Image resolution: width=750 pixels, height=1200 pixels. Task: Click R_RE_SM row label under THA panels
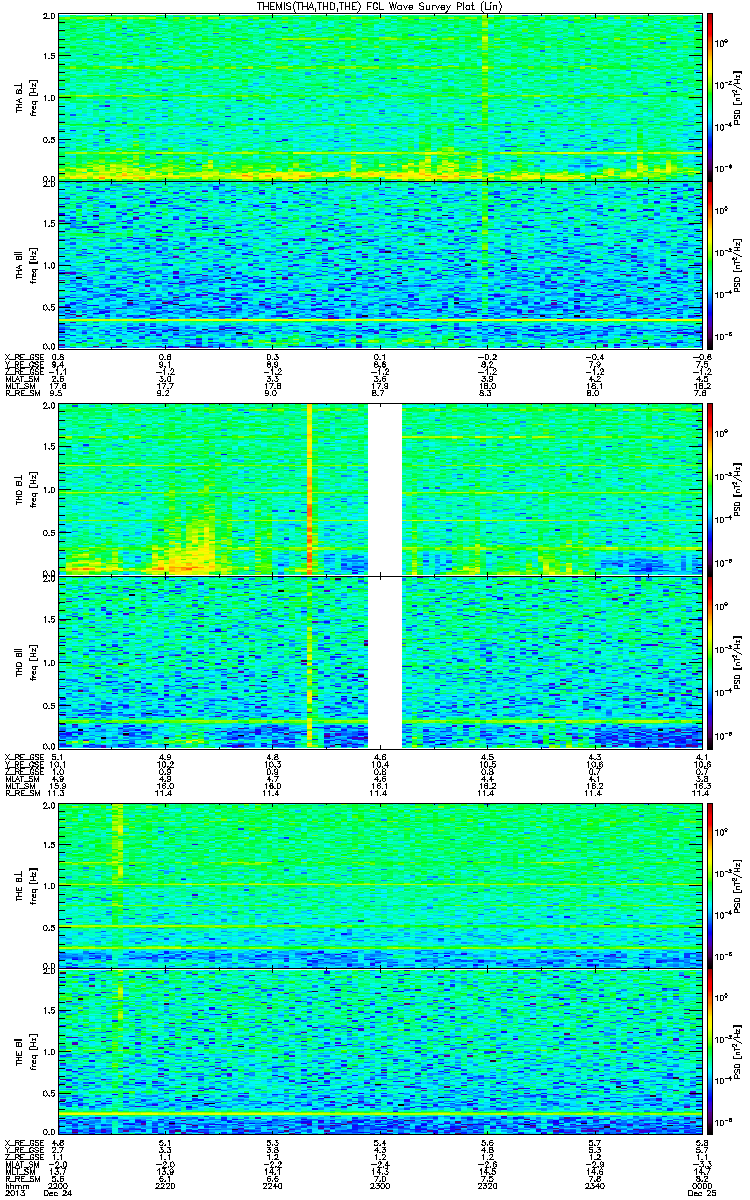click(x=22, y=394)
